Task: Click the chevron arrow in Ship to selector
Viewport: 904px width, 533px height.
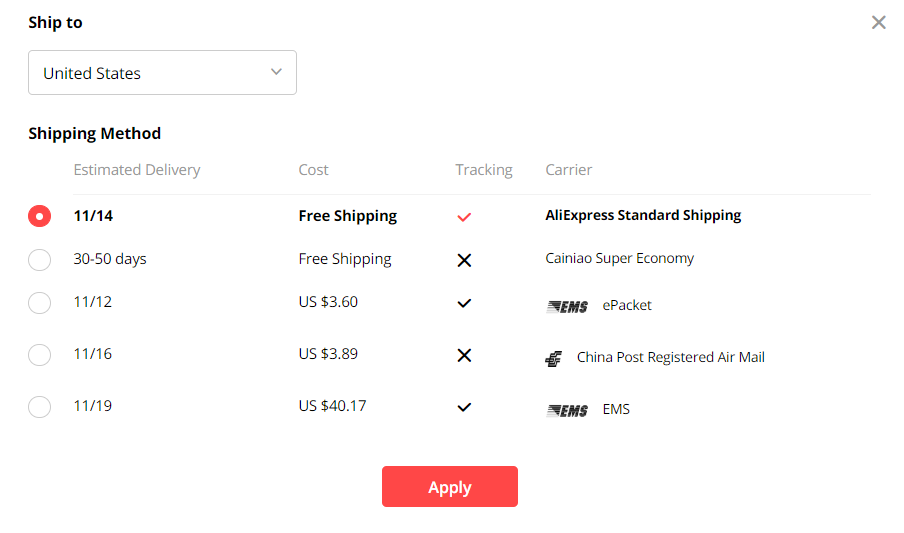Action: pos(277,72)
